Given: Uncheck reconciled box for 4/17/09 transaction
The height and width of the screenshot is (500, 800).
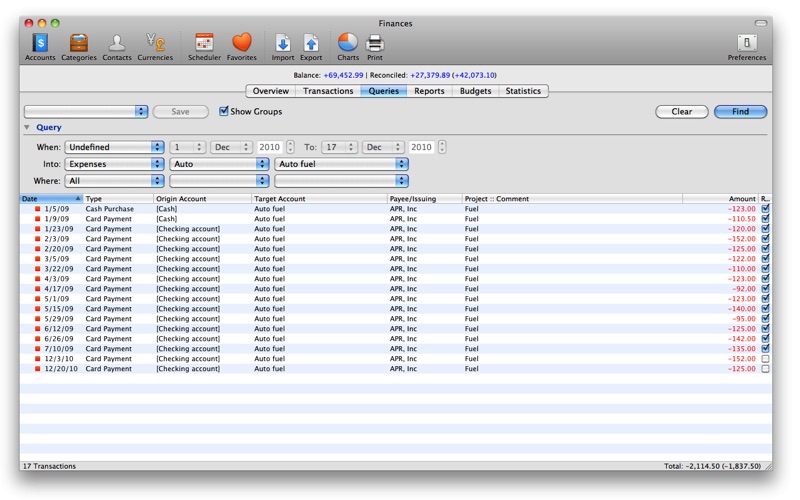Looking at the screenshot, I should pos(765,288).
